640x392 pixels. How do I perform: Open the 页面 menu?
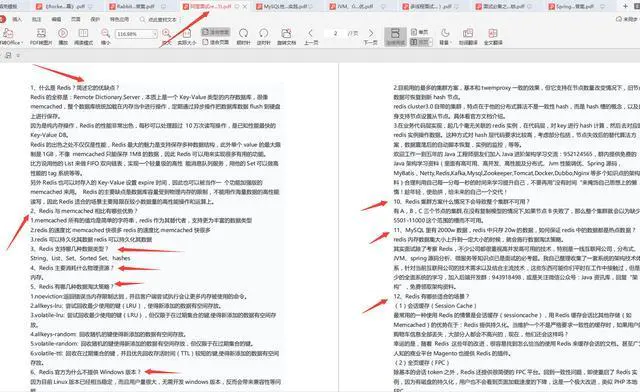click(x=76, y=19)
